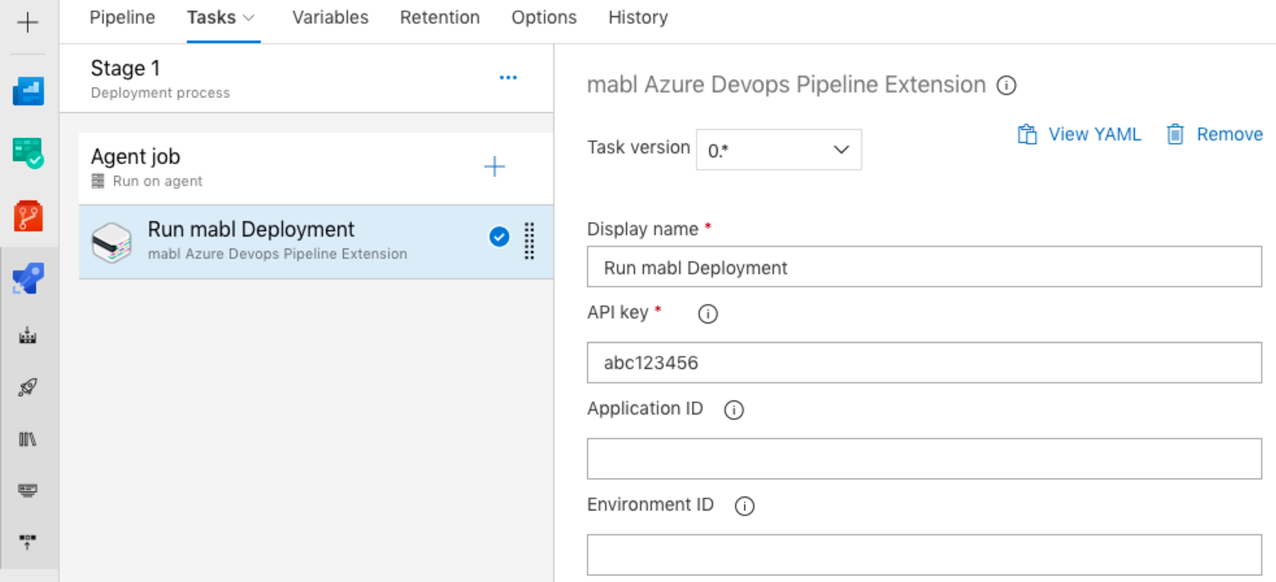Image resolution: width=1276 pixels, height=582 pixels.
Task: Click the 'Deployment process' subtitle text
Action: (160, 93)
